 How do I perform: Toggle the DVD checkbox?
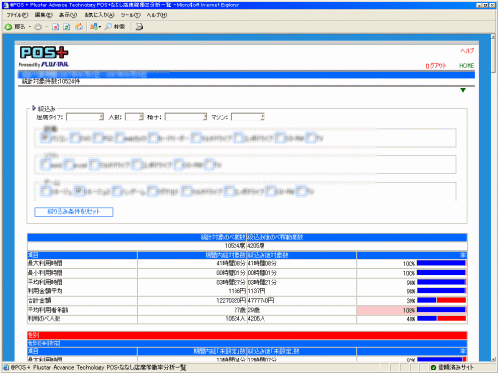point(76,138)
